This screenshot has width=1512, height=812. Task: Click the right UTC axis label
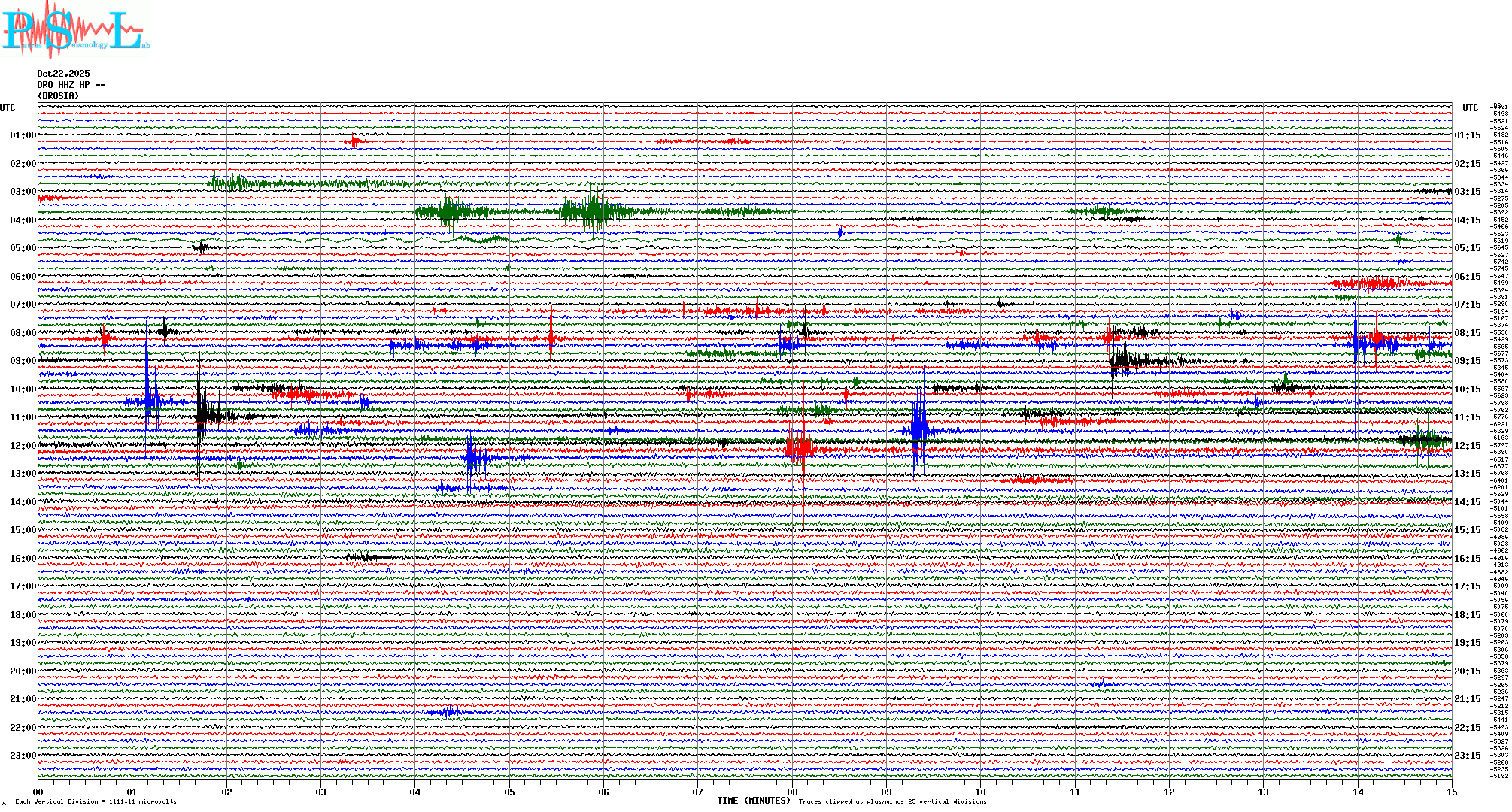[1470, 108]
